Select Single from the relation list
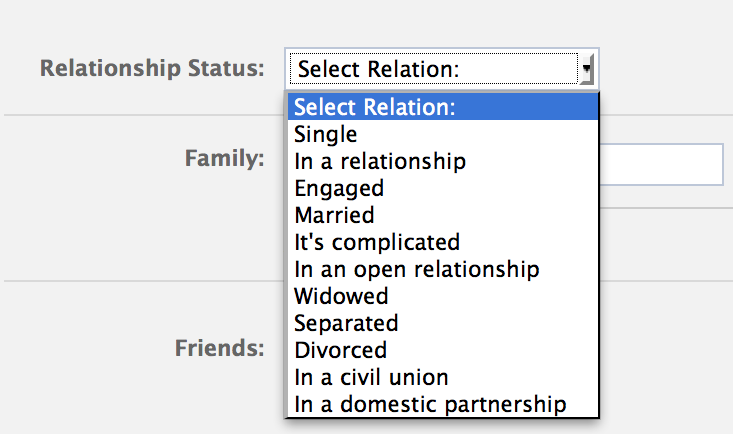 pyautogui.click(x=326, y=134)
